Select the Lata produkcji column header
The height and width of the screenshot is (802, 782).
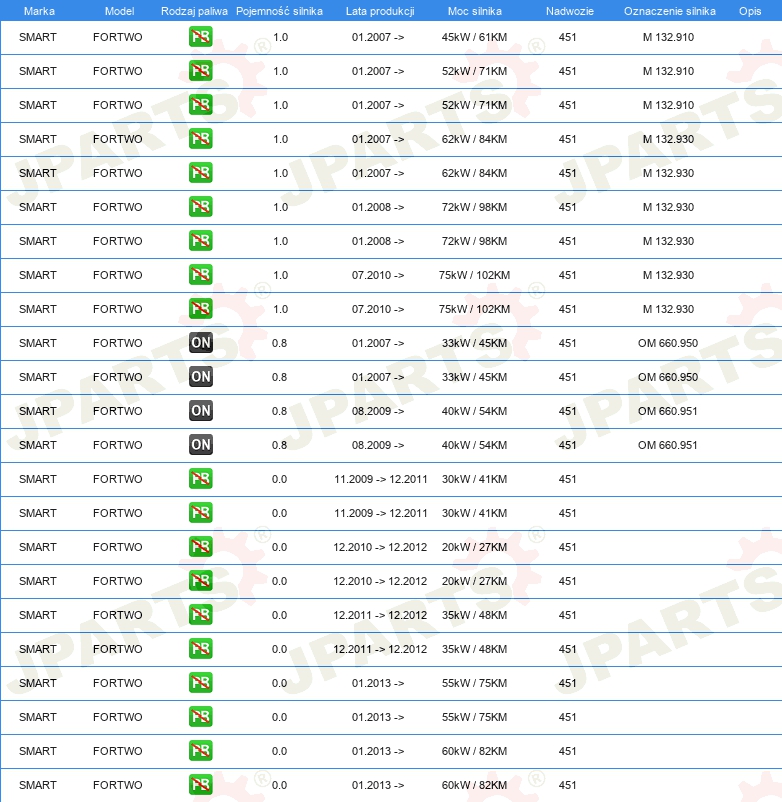pyautogui.click(x=379, y=11)
